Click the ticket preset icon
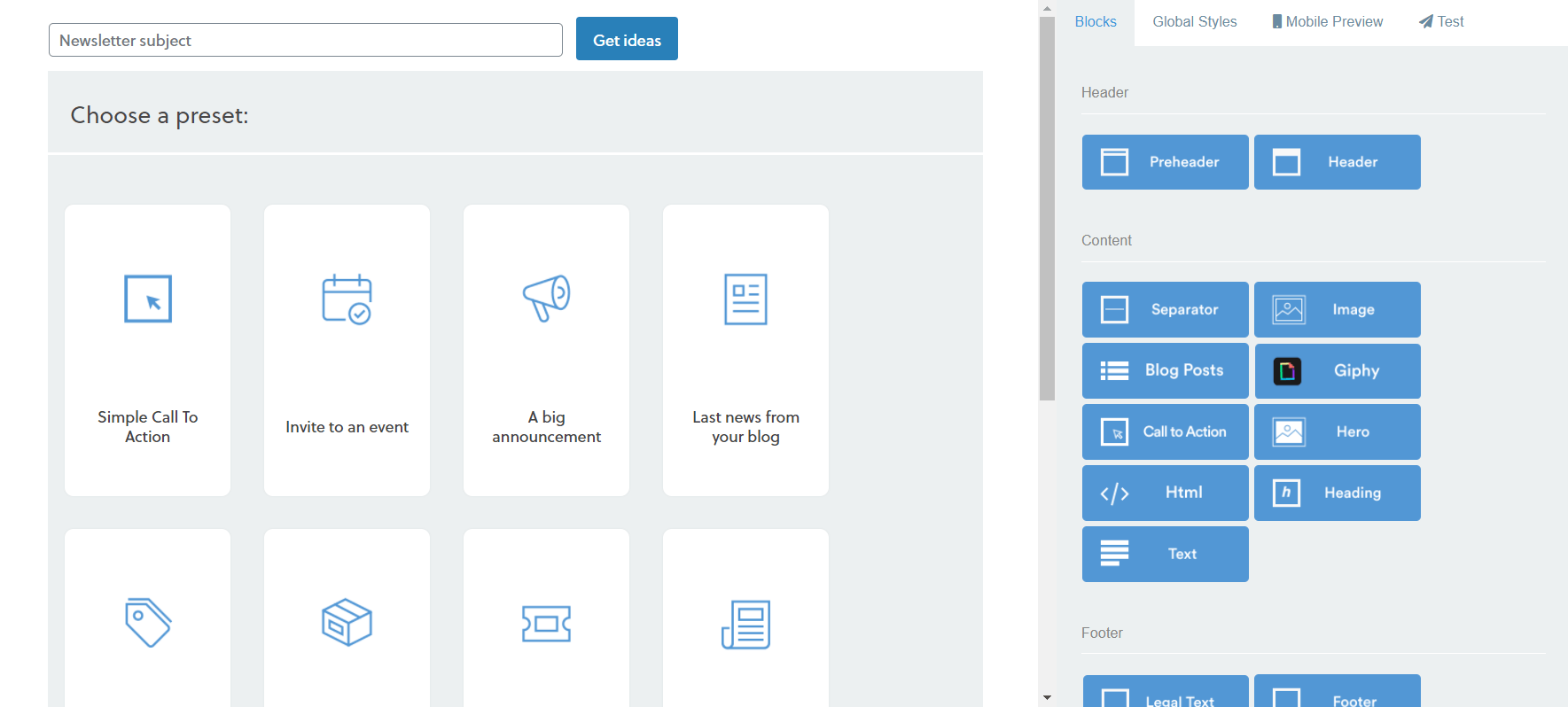1568x707 pixels. coord(546,624)
